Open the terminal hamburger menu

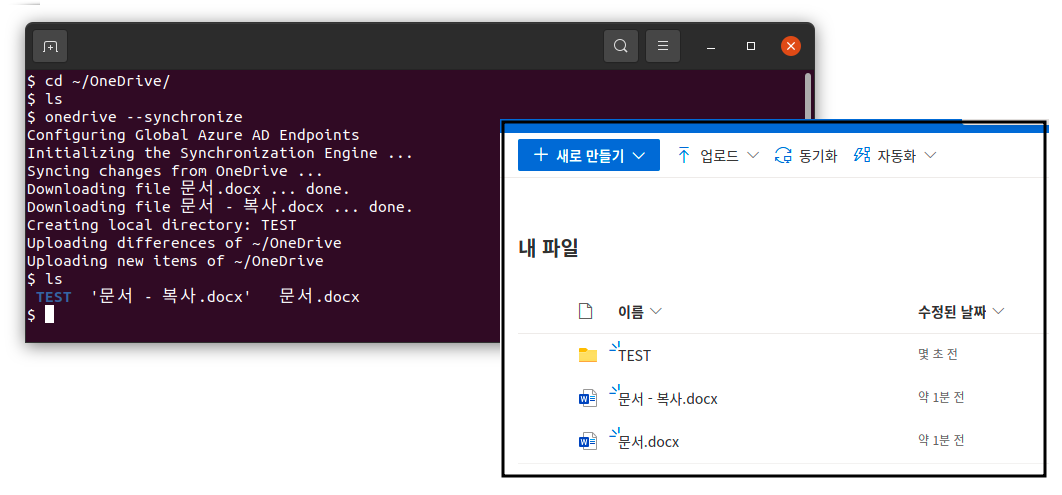[x=663, y=46]
